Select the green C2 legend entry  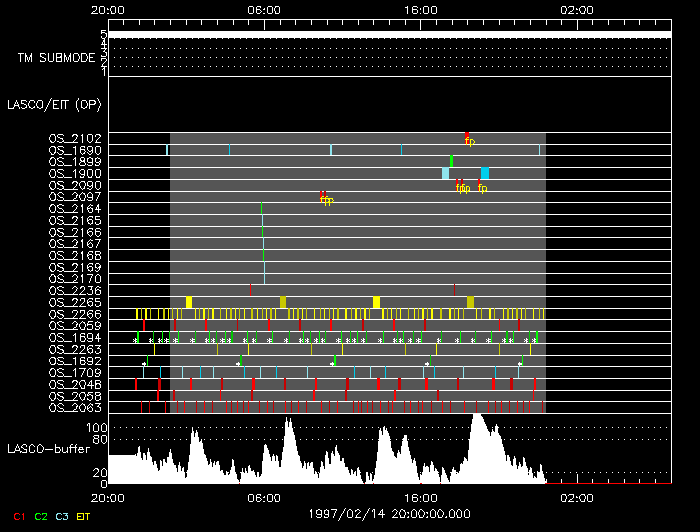click(41, 516)
